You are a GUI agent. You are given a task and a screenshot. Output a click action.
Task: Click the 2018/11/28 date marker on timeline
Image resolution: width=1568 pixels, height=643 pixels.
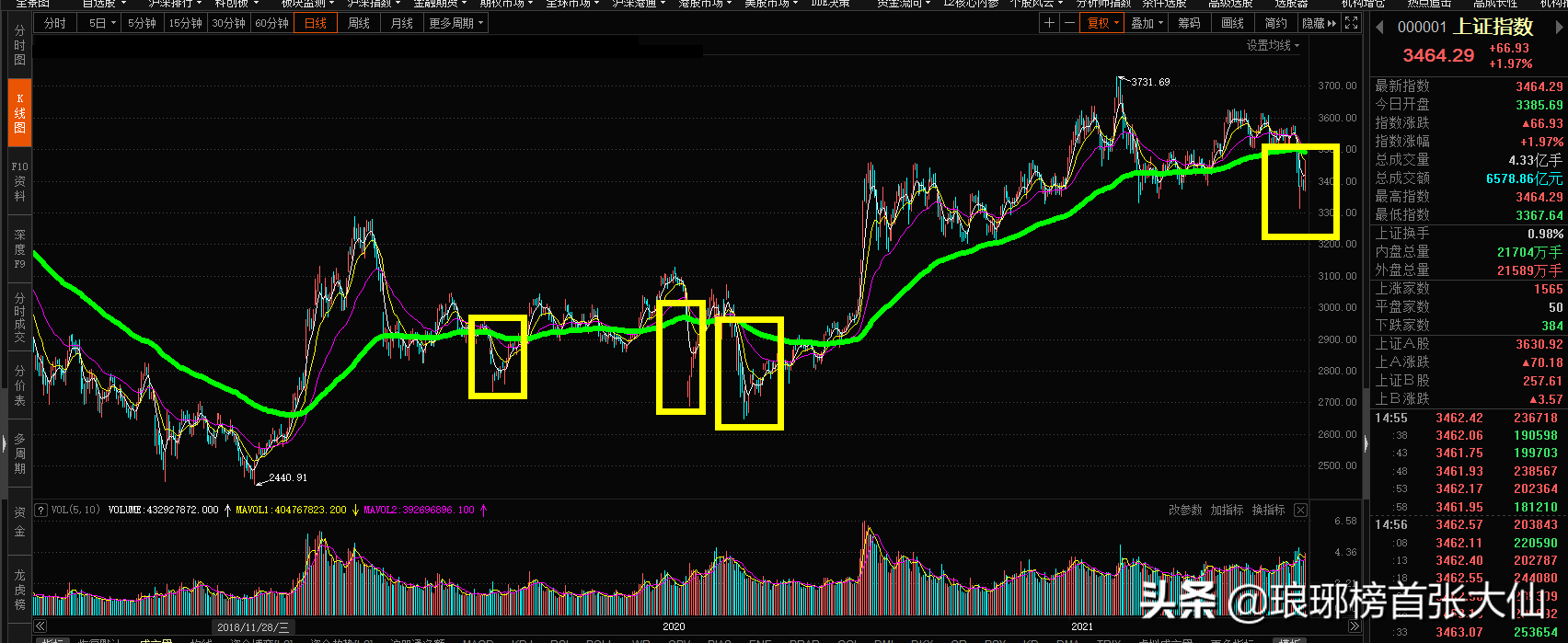click(253, 626)
